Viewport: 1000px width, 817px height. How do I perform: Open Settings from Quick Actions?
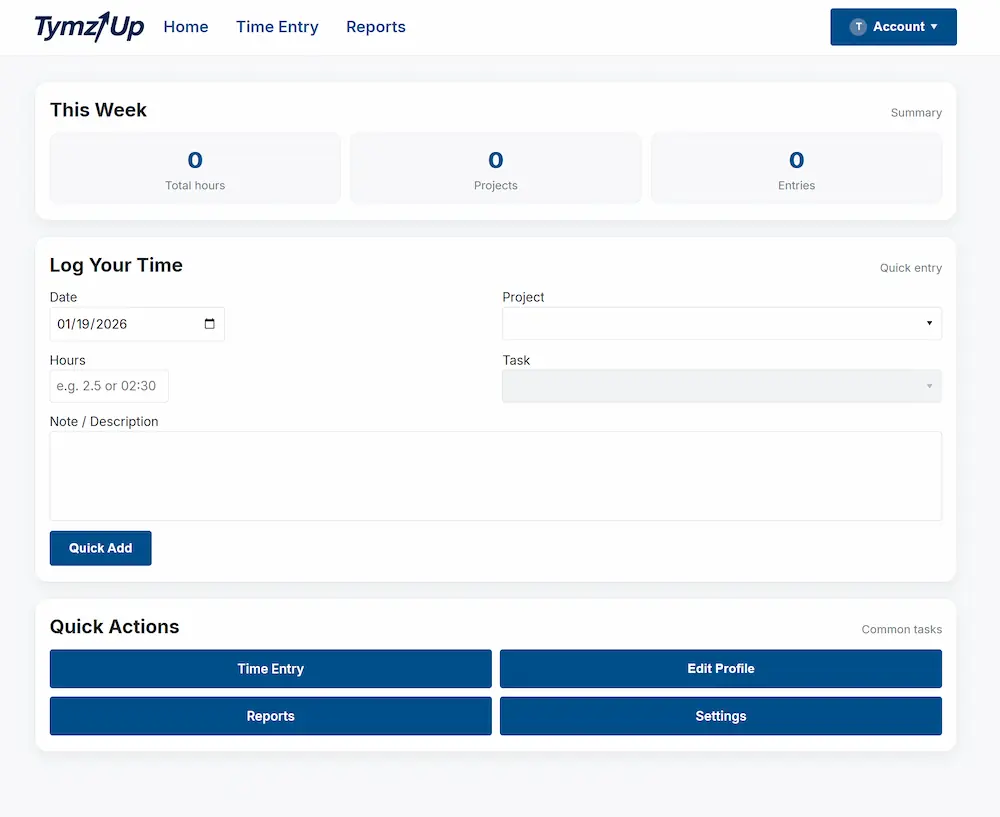(x=720, y=716)
